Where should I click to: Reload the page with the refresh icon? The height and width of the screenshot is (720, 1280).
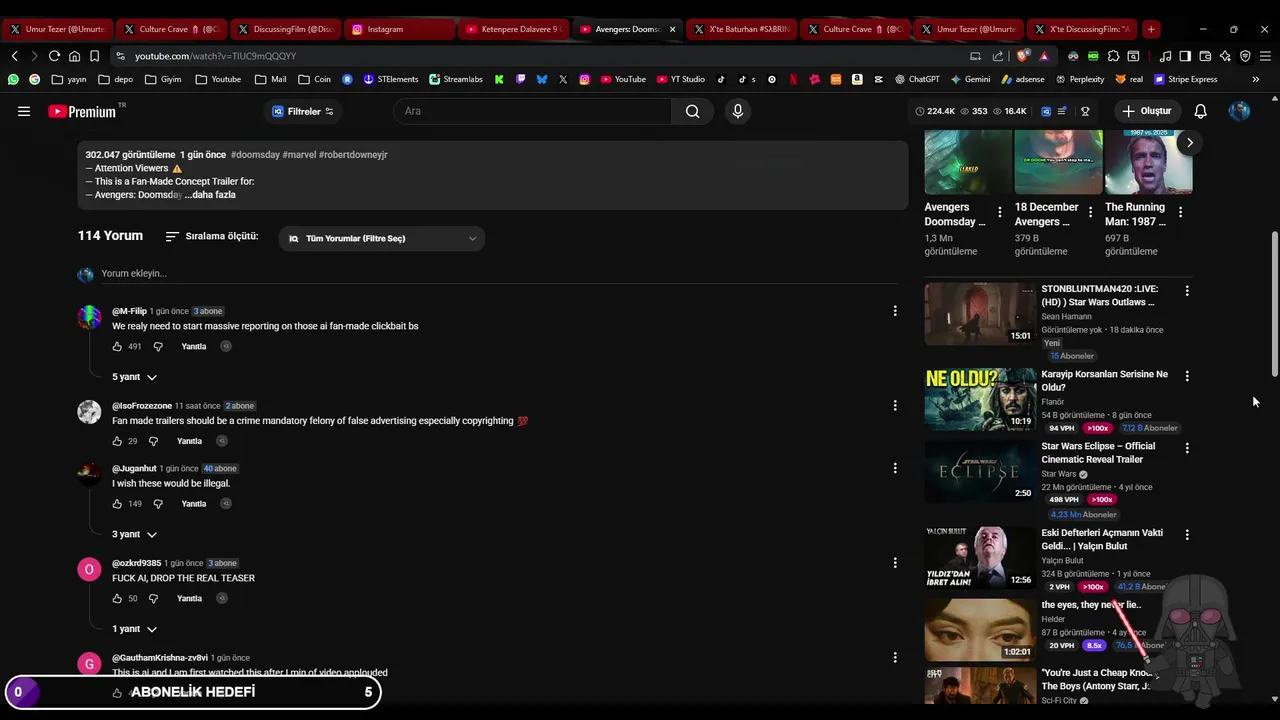[54, 56]
